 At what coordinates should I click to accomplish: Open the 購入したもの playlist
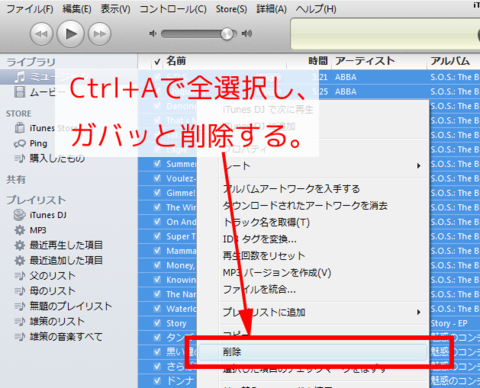tap(57, 158)
